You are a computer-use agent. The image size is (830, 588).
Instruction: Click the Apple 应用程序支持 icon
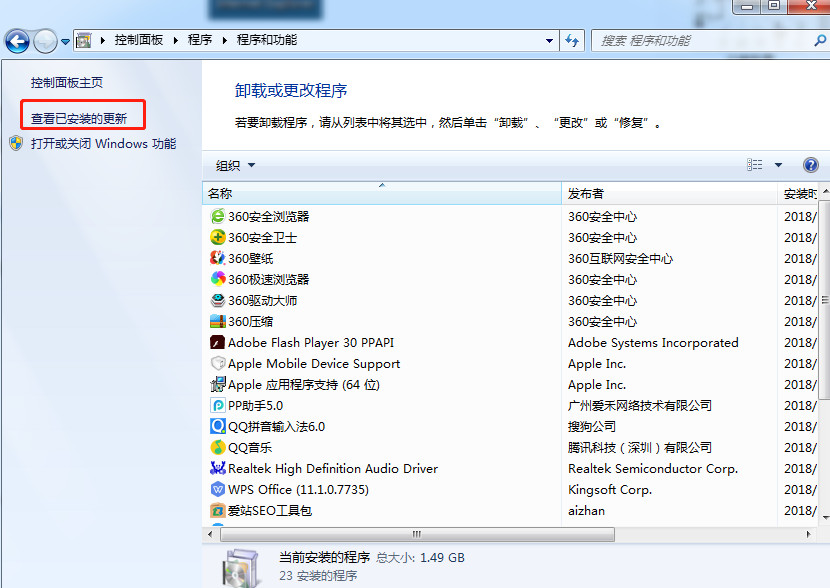tap(218, 384)
